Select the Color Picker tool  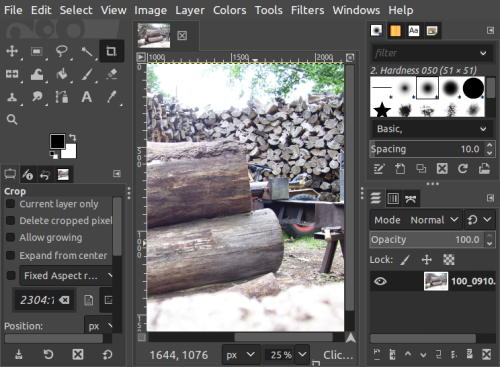[112, 97]
